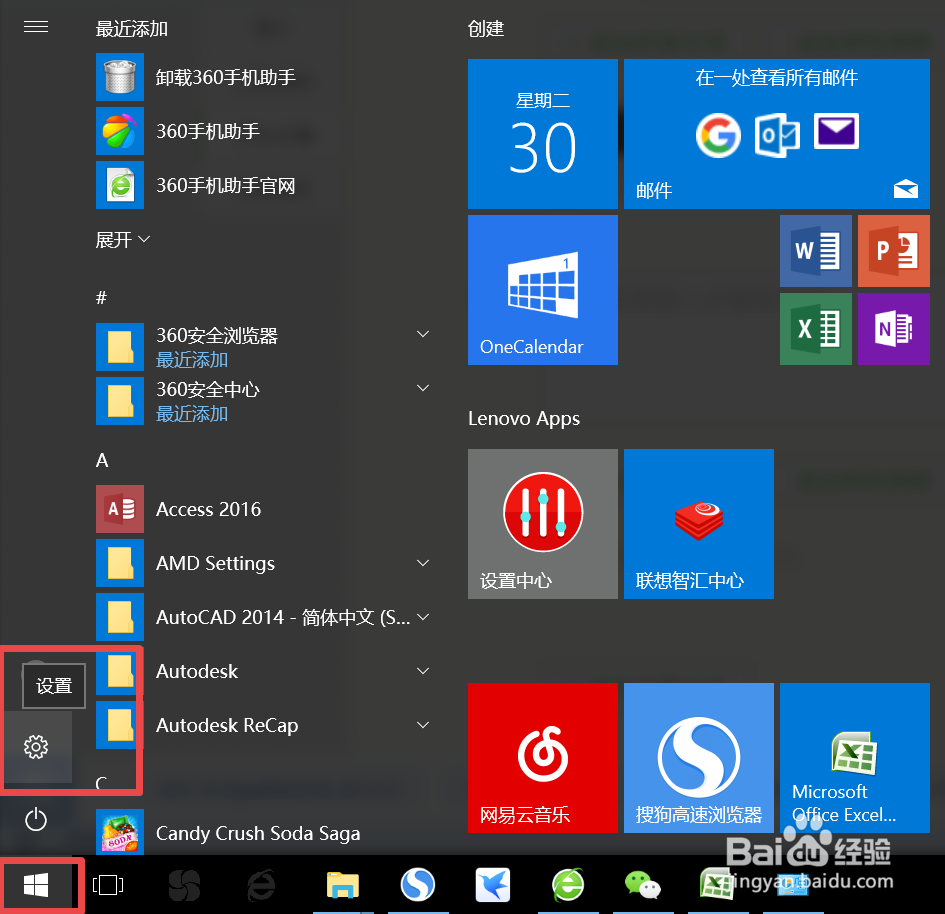
Task: Expand the recently added list with 展开
Action: [x=122, y=240]
